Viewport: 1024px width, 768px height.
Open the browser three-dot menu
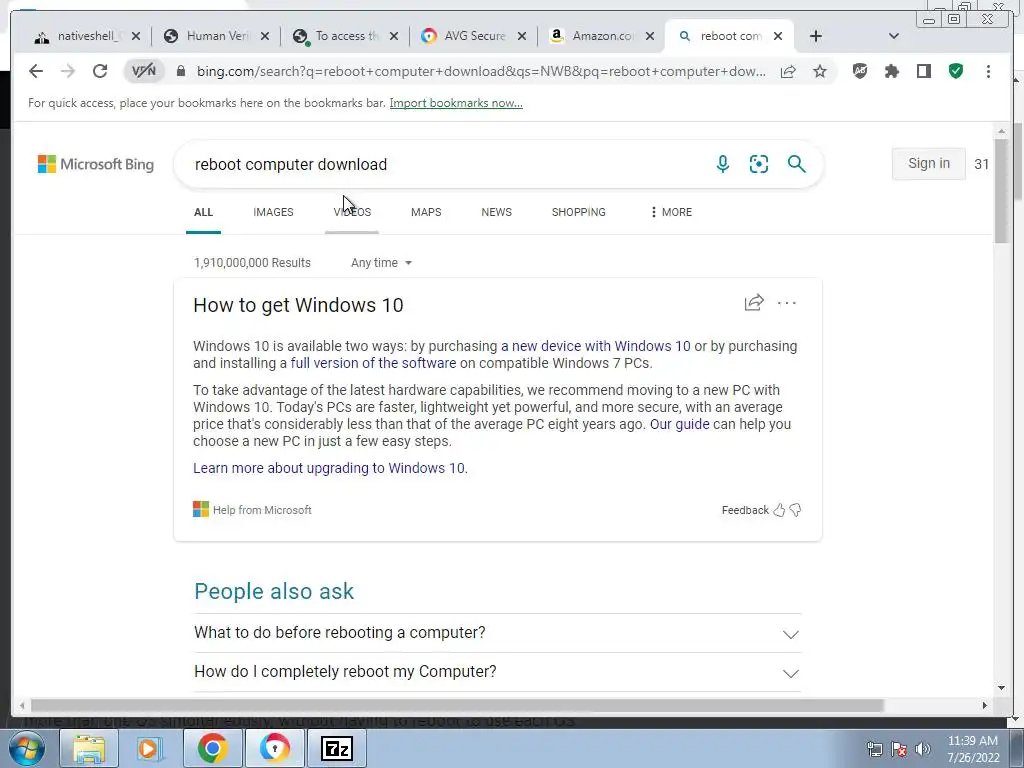(988, 71)
